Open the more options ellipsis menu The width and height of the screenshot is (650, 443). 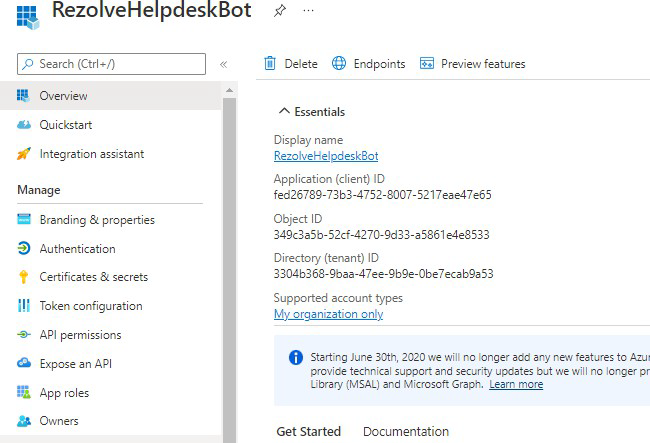pos(308,10)
